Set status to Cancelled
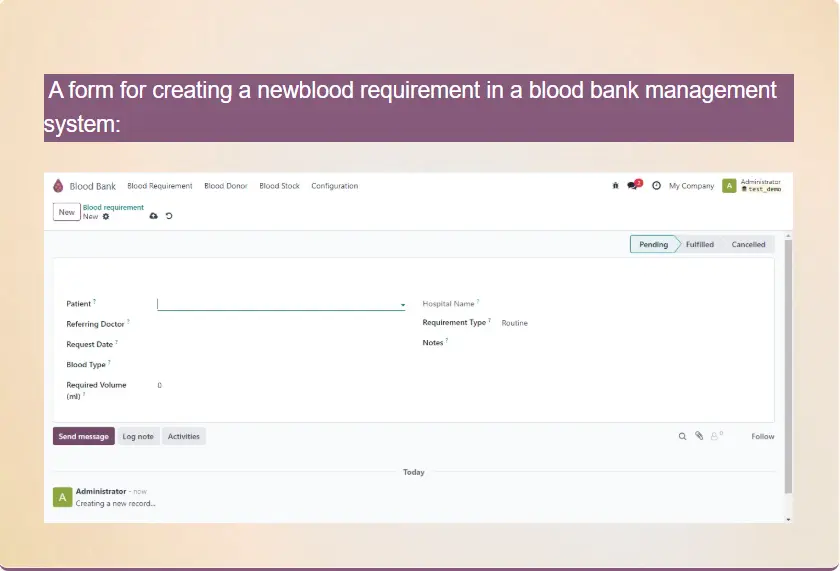Viewport: 840px width, 571px height. [x=748, y=244]
